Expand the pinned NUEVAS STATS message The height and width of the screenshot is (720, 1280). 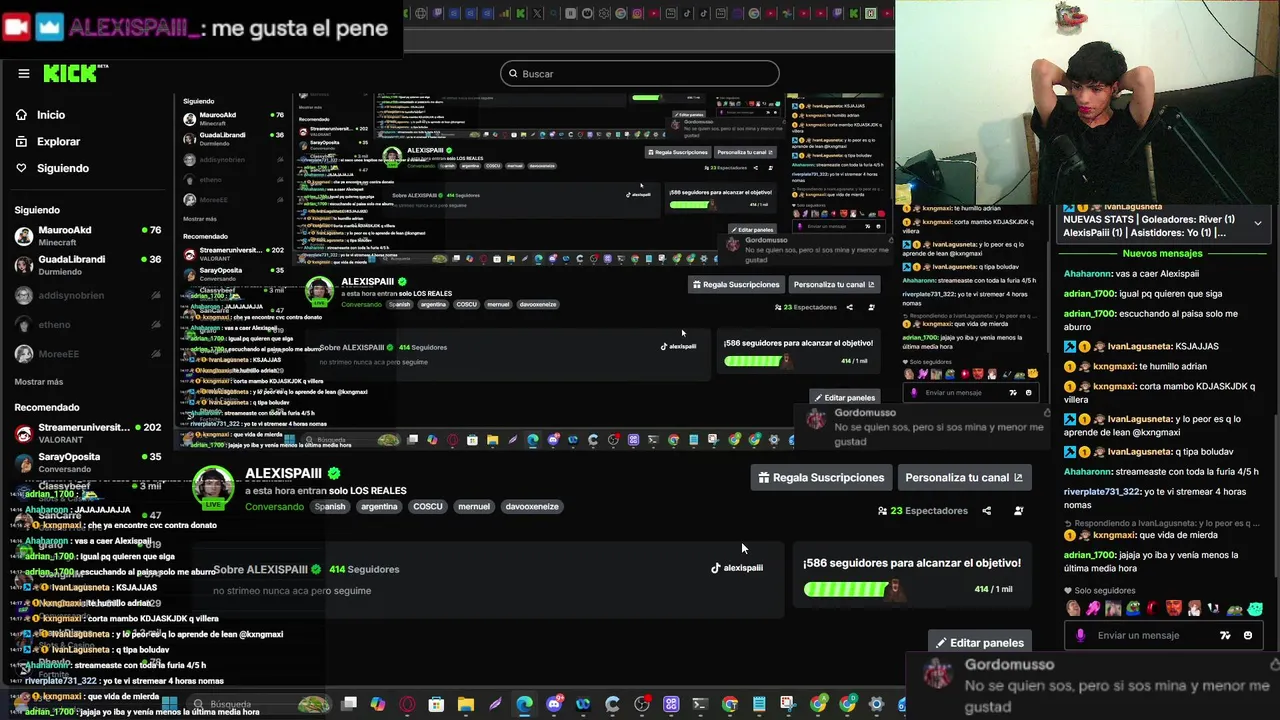(1257, 223)
